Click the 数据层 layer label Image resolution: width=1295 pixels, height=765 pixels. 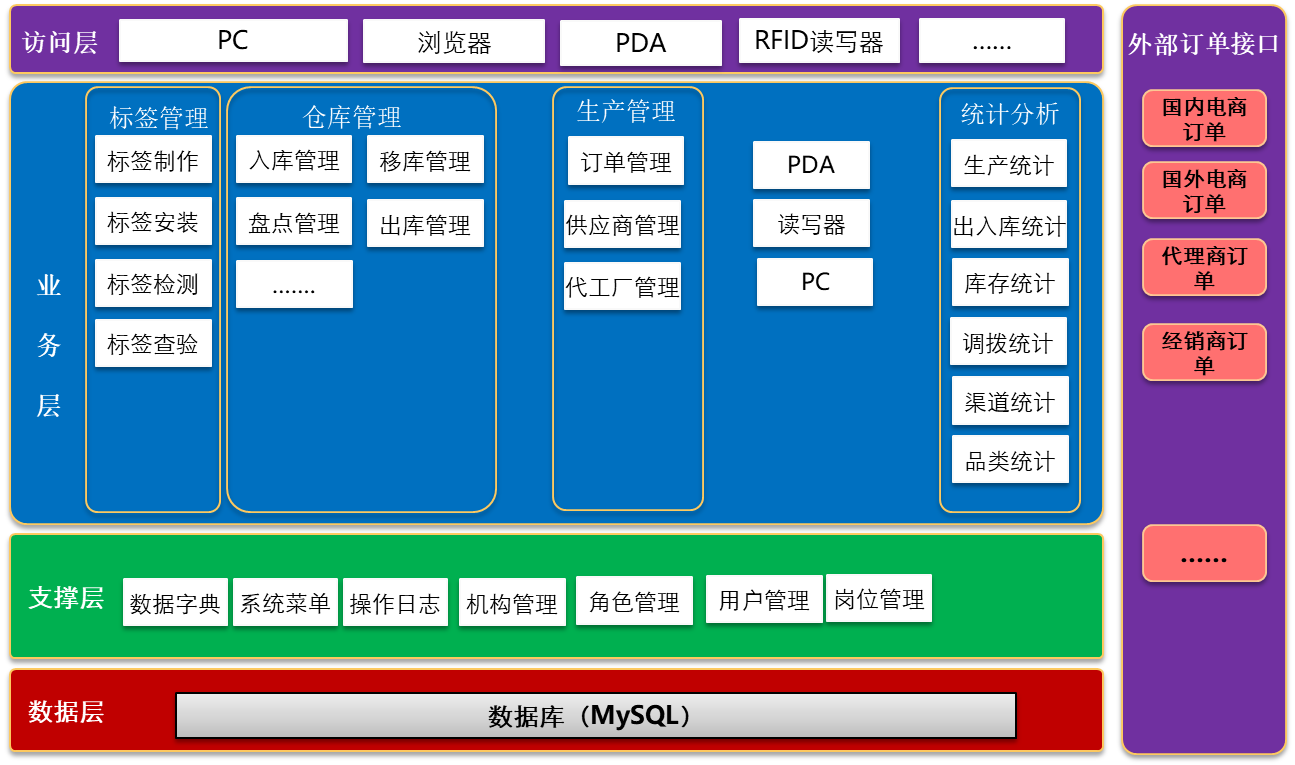(66, 712)
